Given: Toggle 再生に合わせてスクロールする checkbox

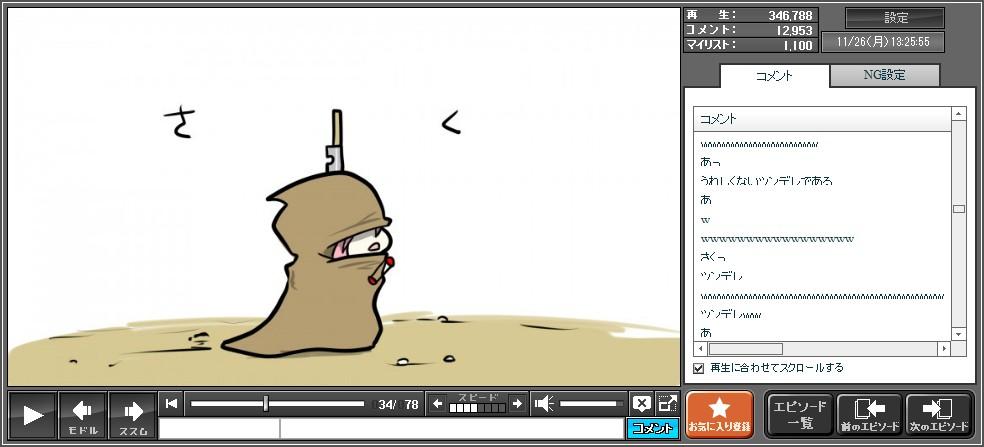Looking at the screenshot, I should (x=699, y=368).
